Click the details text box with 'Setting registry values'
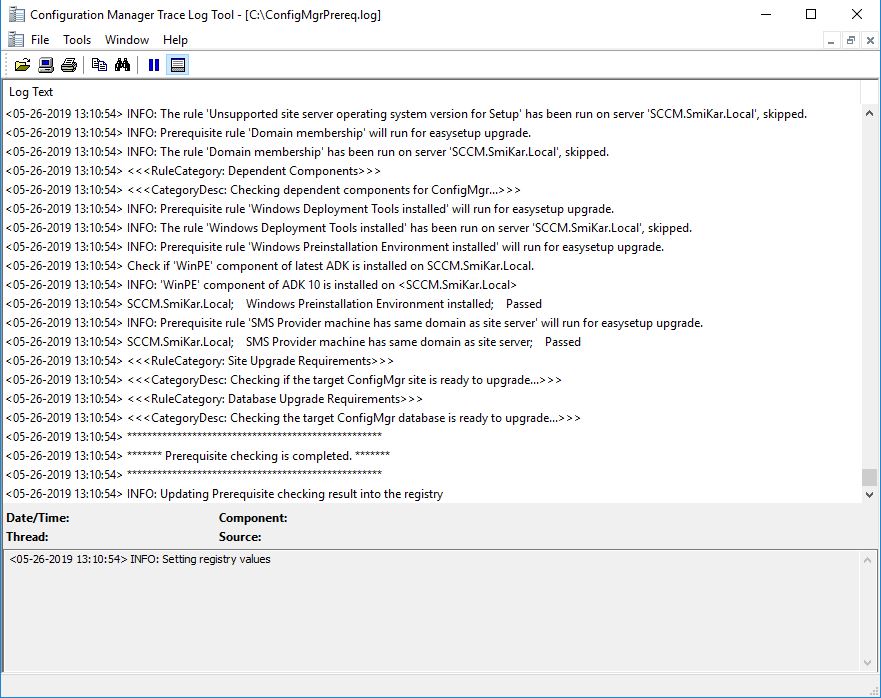The height and width of the screenshot is (698, 881). click(x=431, y=610)
